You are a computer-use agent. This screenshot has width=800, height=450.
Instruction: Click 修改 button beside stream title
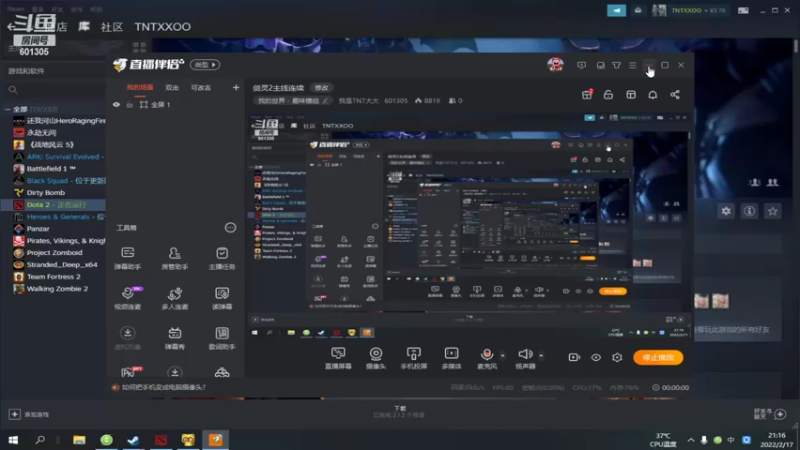pos(321,88)
